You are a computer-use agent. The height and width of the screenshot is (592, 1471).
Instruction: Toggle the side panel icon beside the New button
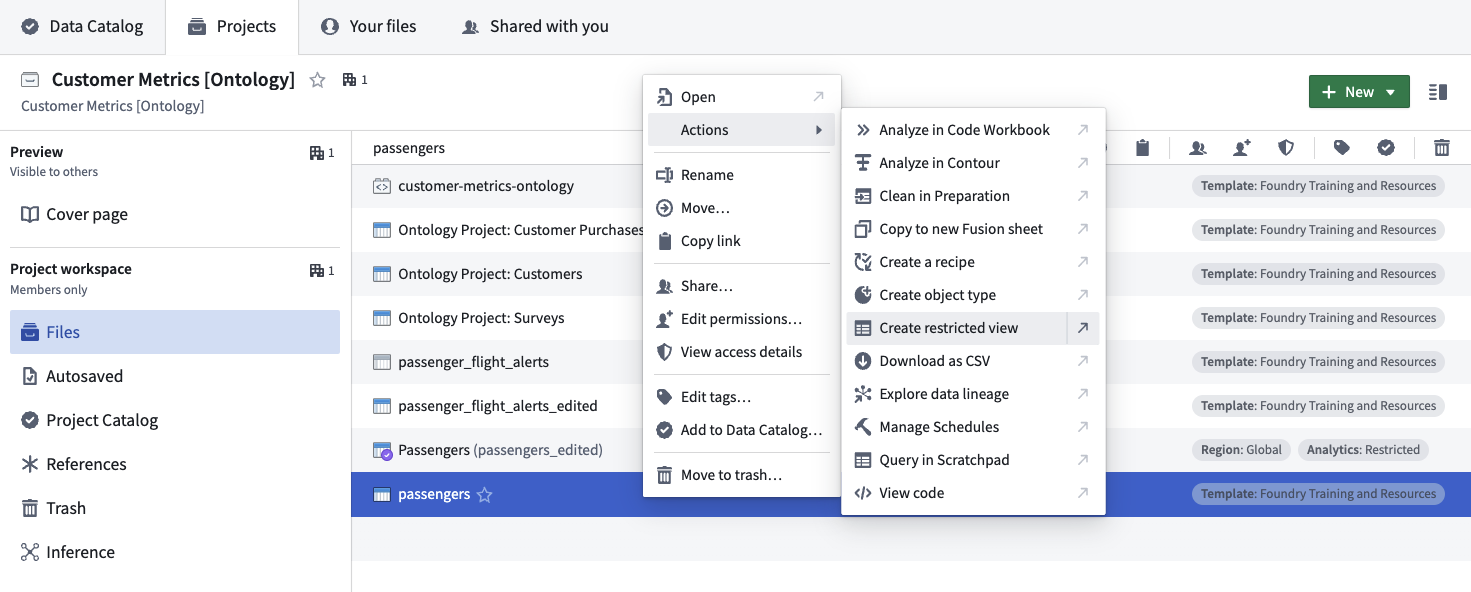(x=1438, y=92)
